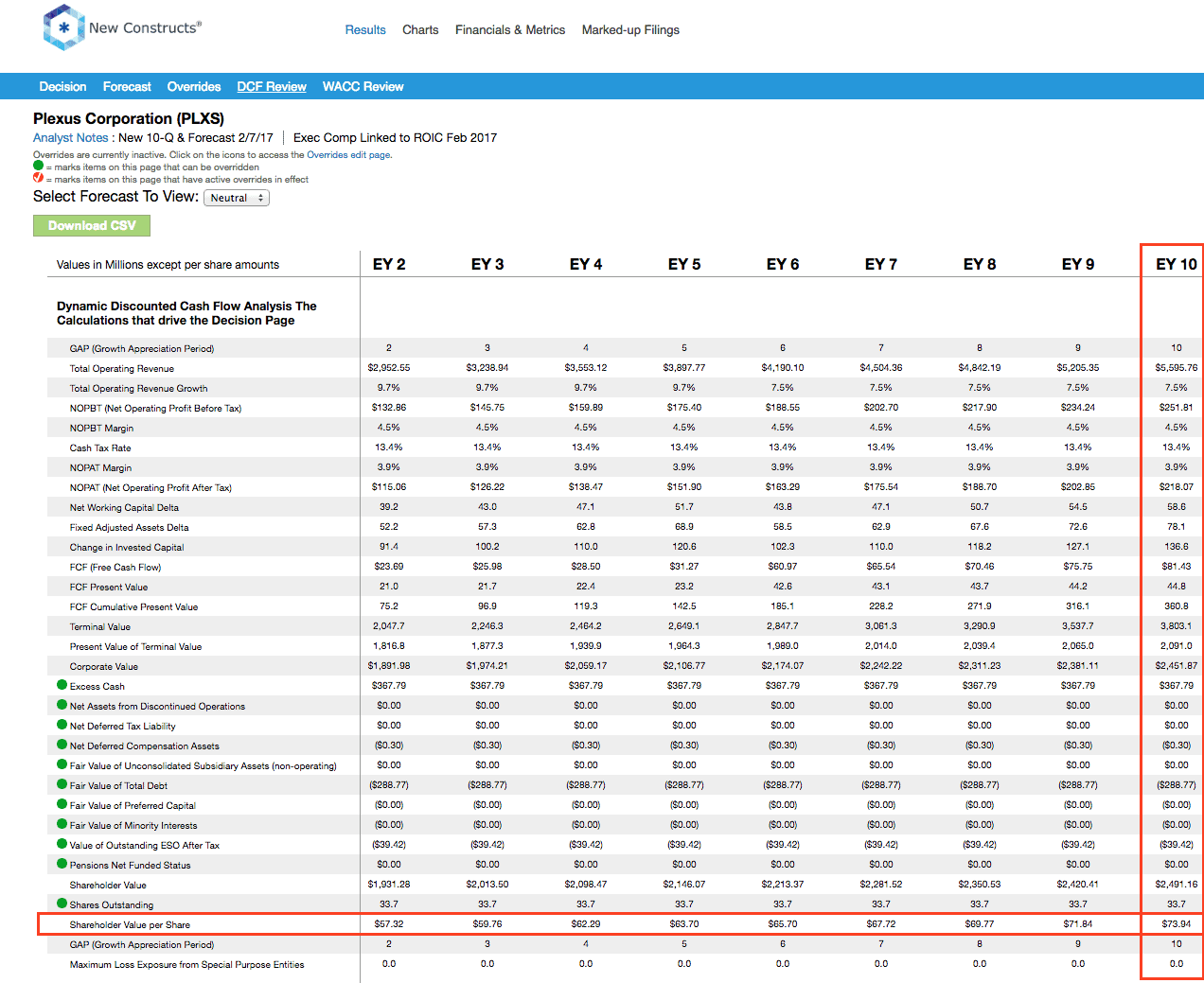The height and width of the screenshot is (983, 1204).
Task: Click override icon for Pensions Net Funded Status
Action: (x=62, y=864)
